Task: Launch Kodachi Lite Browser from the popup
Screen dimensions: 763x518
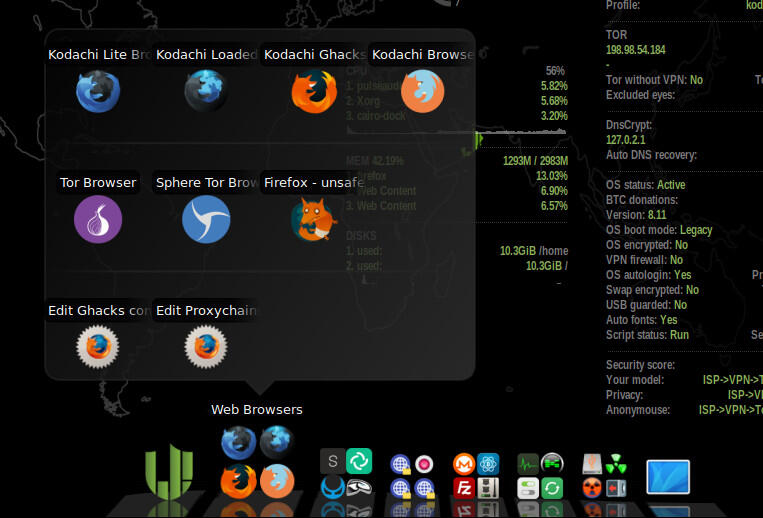Action: [x=98, y=91]
